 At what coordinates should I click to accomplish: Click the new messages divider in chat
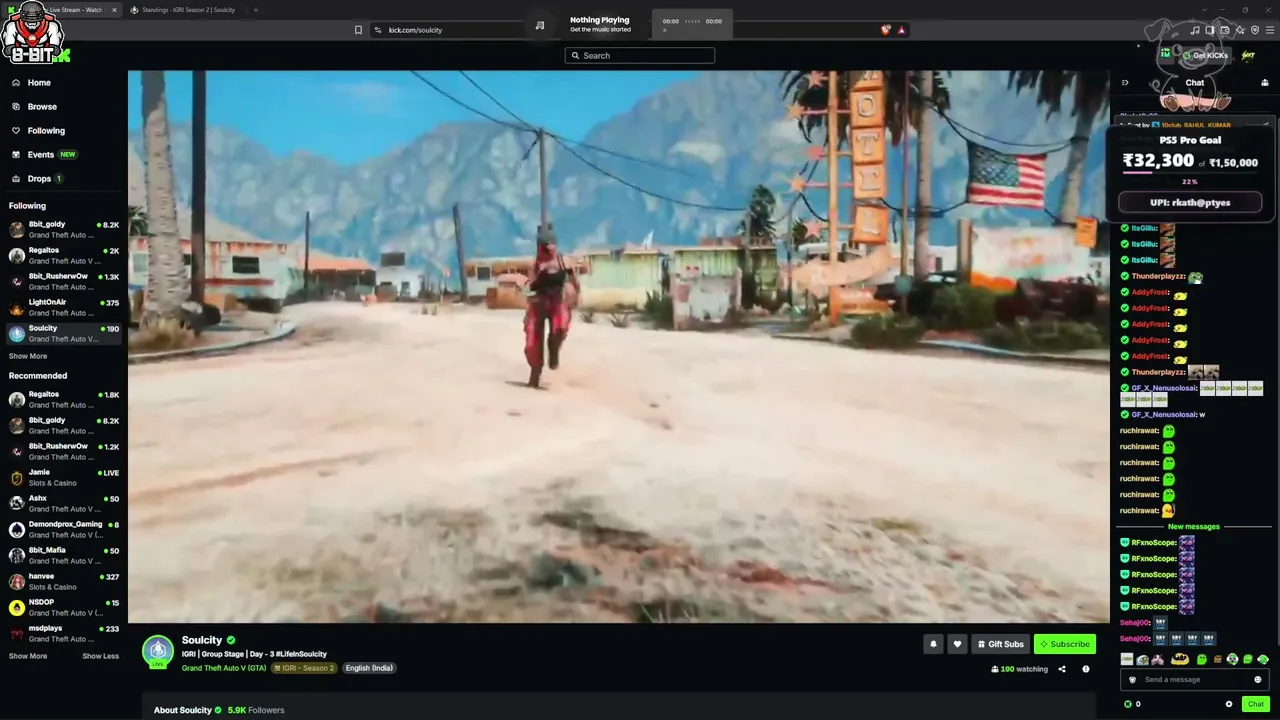click(x=1194, y=527)
